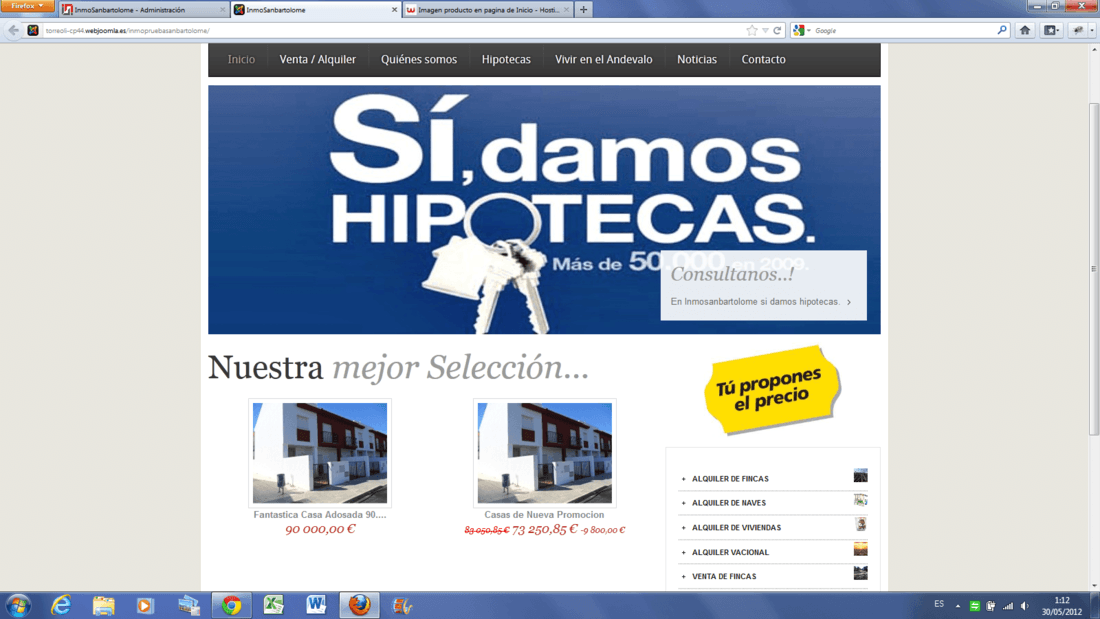1100x619 pixels.
Task: Close the Administración tab
Action: click(x=222, y=10)
